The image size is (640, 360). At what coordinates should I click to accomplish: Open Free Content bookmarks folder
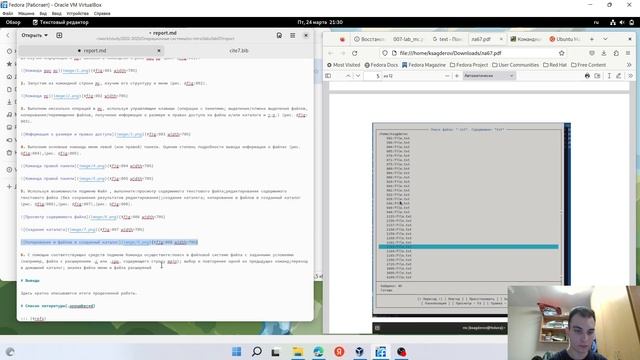tap(588, 65)
